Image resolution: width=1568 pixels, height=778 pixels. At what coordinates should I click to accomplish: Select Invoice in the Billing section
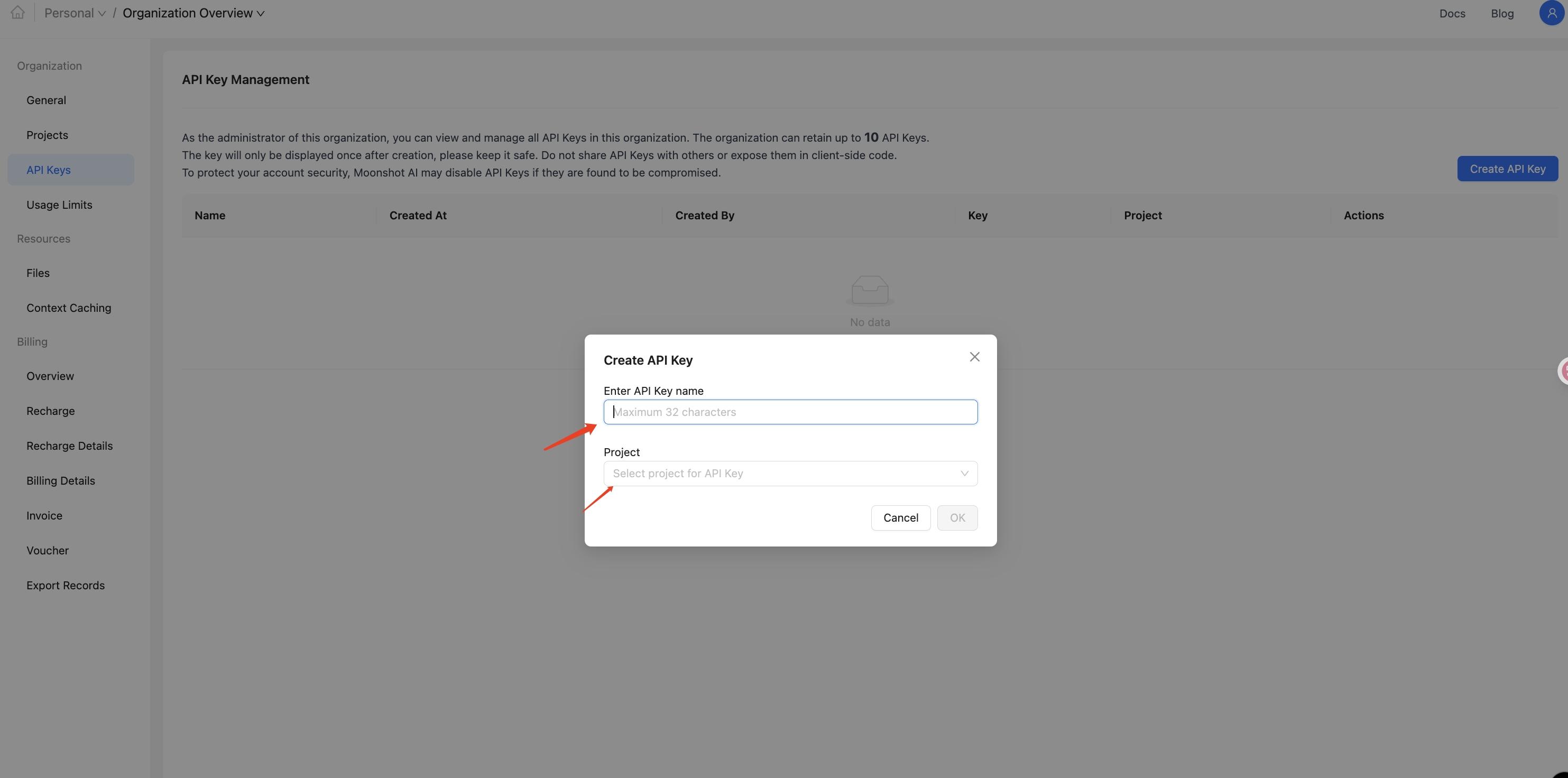tap(44, 516)
